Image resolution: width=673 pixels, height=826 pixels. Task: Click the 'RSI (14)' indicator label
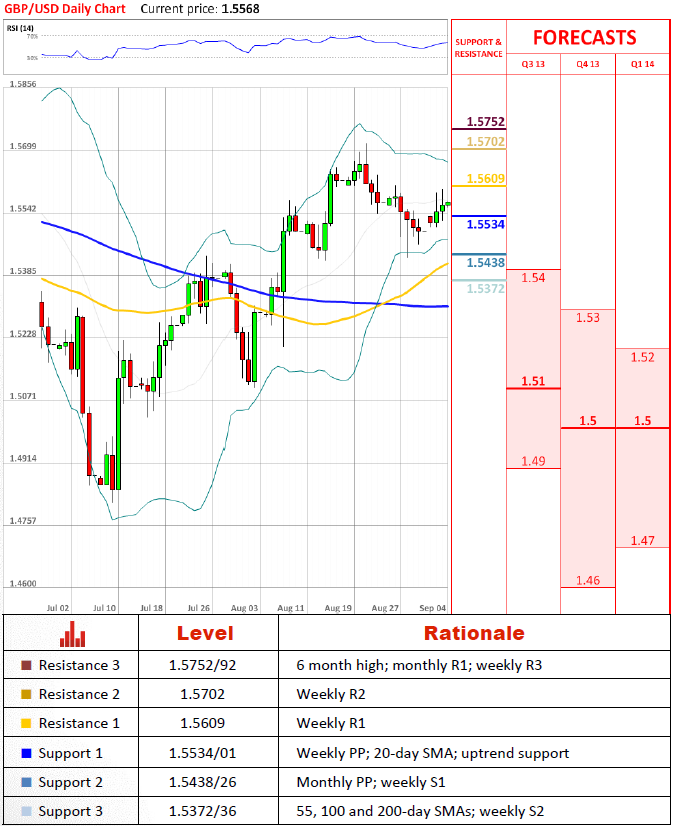click(x=20, y=28)
